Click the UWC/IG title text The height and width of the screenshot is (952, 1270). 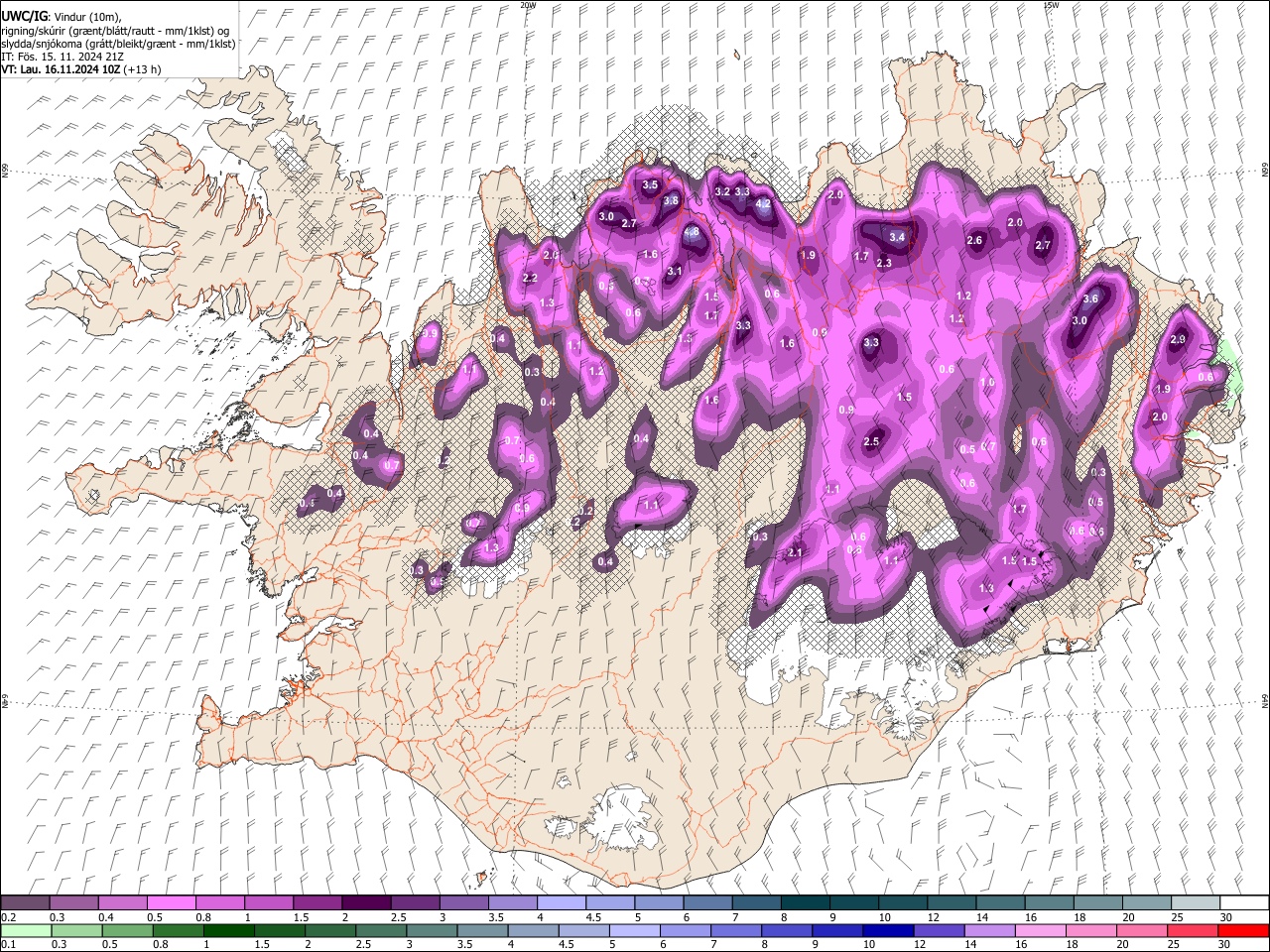(24, 16)
